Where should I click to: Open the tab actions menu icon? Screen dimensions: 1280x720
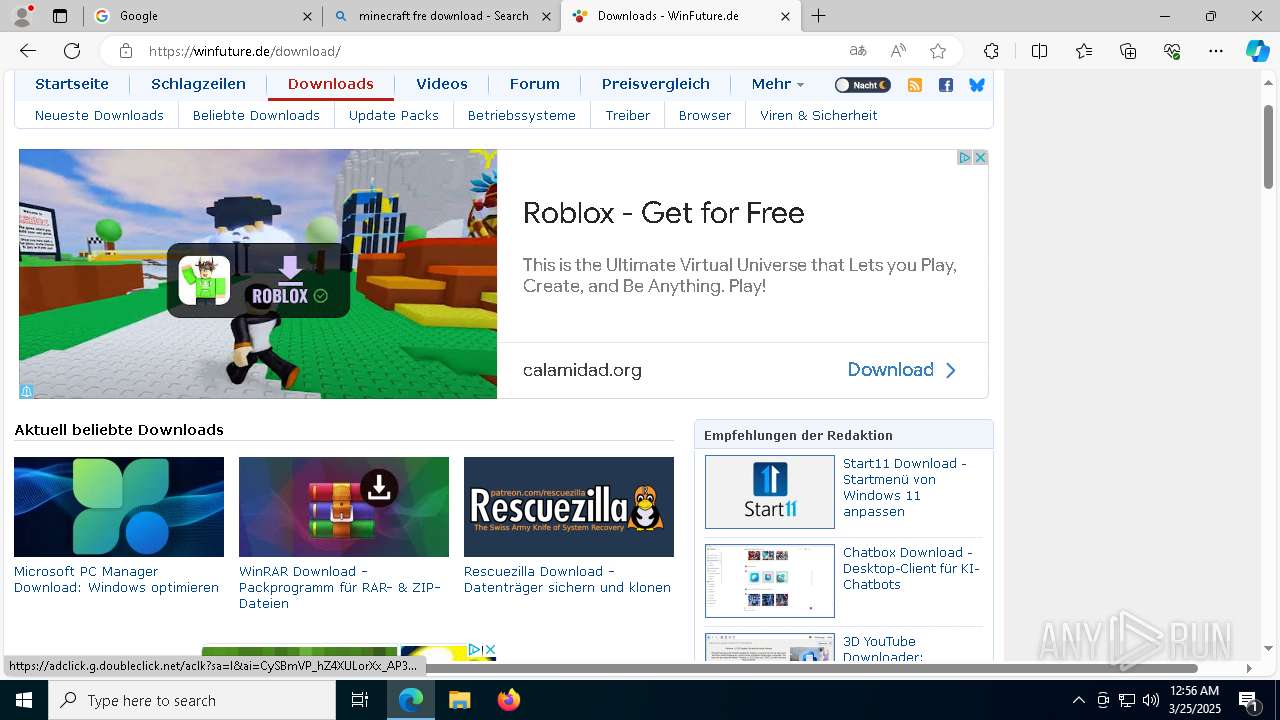point(60,16)
